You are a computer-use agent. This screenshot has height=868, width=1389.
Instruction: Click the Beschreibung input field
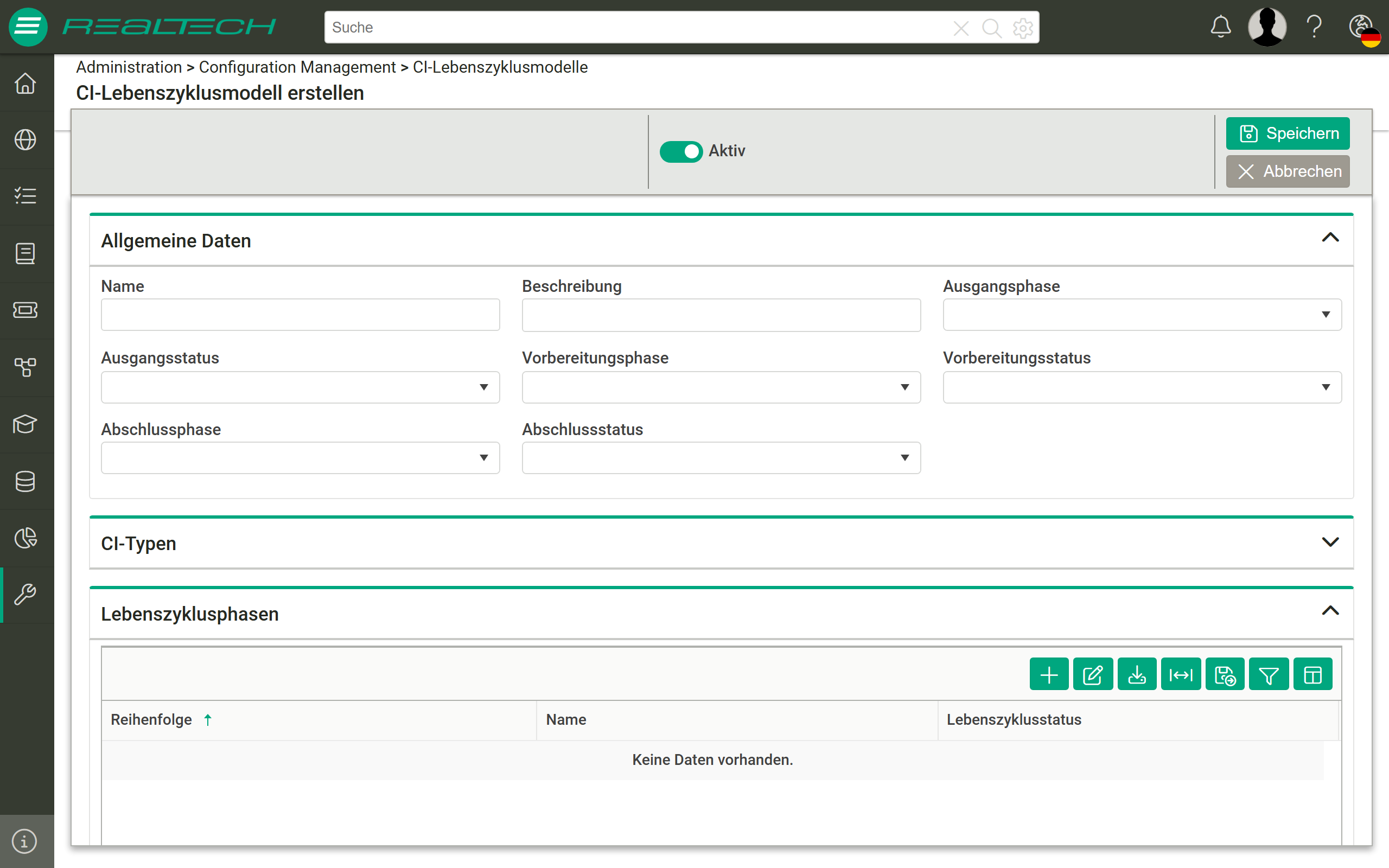pyautogui.click(x=721, y=315)
